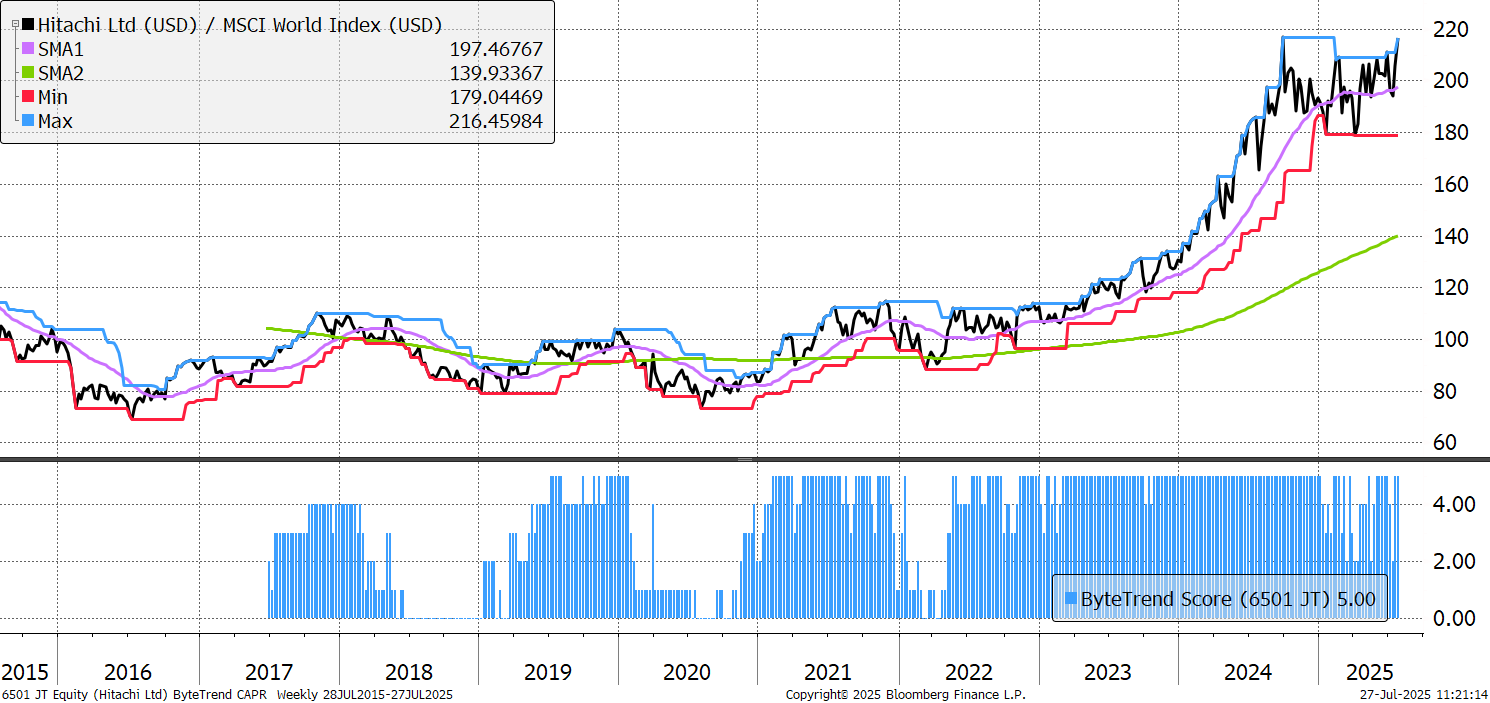Click the '6501 JT Equity (Hitachi Ltd) ByteTrend CAPR' footer text
Screen dimensions: 1490x703
point(136,694)
